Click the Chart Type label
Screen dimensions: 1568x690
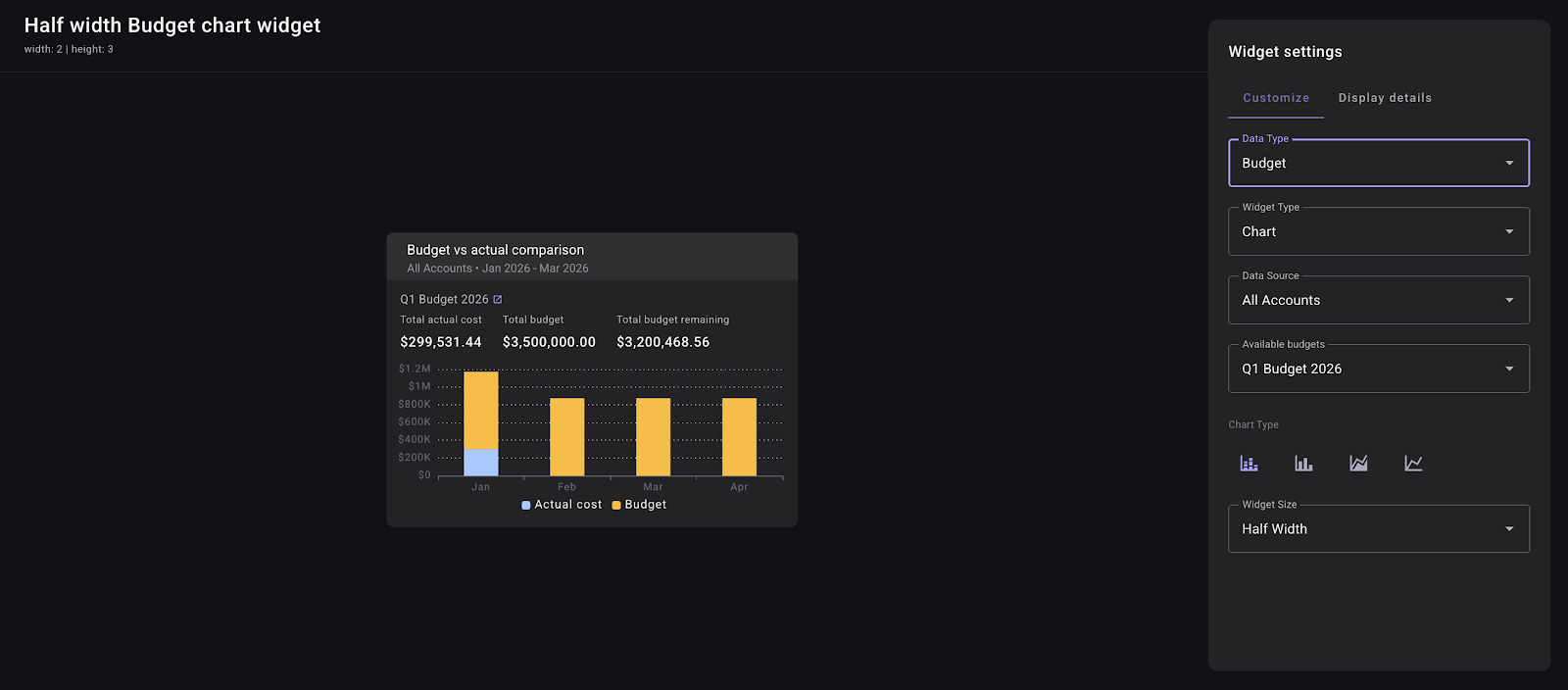[1253, 425]
